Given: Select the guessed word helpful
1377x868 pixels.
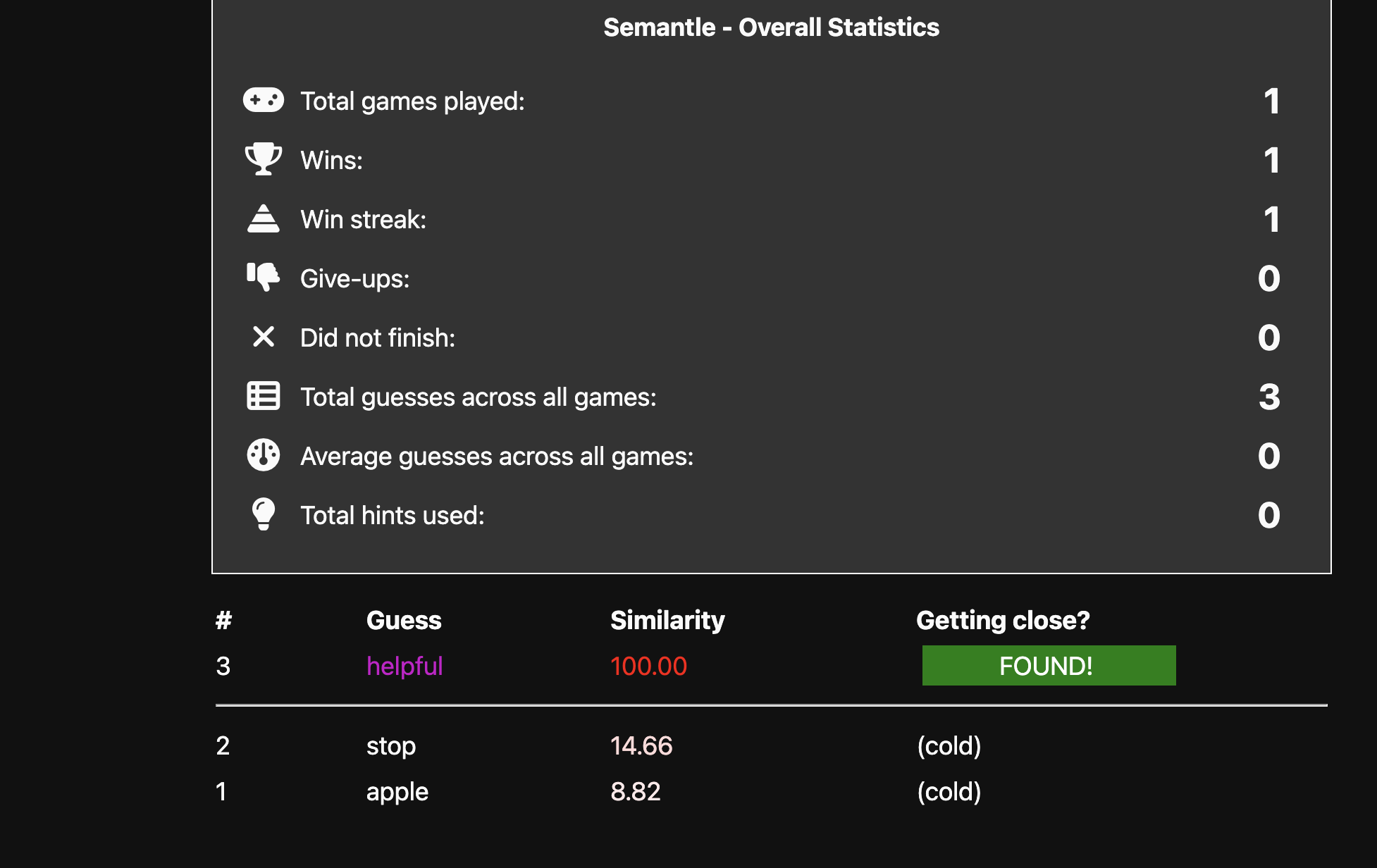Looking at the screenshot, I should pyautogui.click(x=405, y=666).
